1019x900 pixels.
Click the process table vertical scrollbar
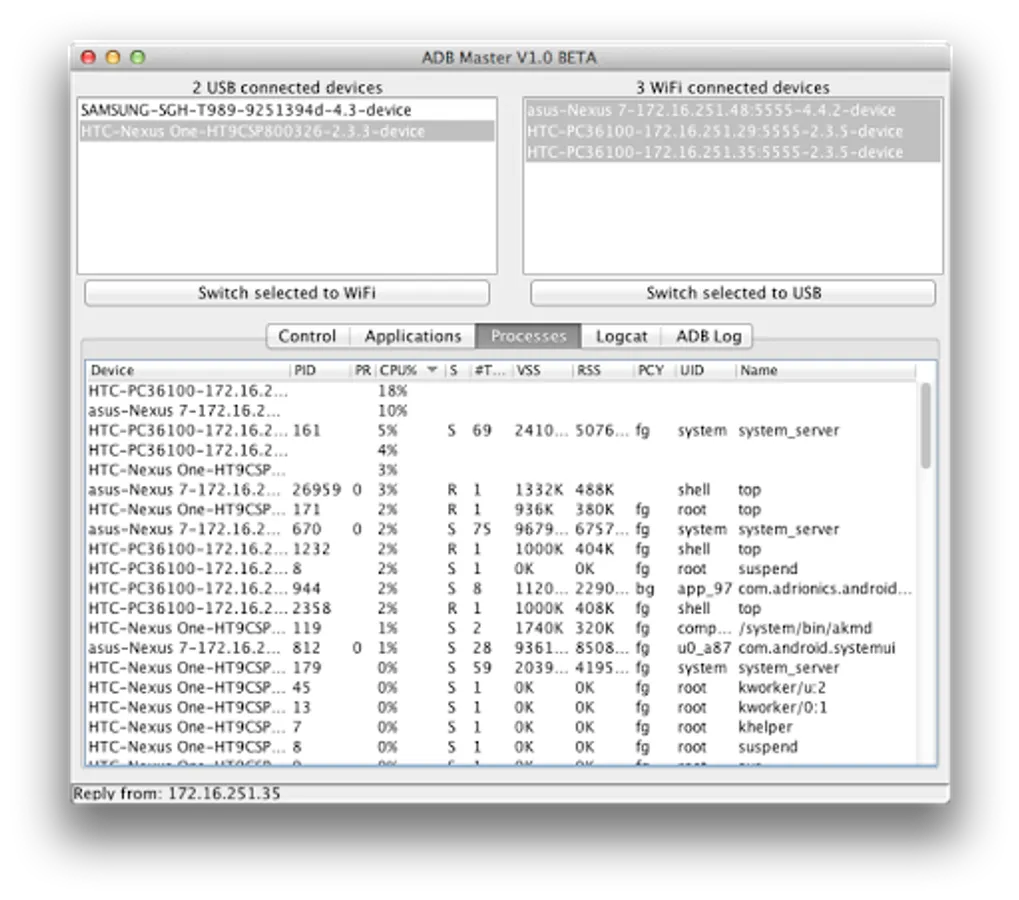coord(925,426)
